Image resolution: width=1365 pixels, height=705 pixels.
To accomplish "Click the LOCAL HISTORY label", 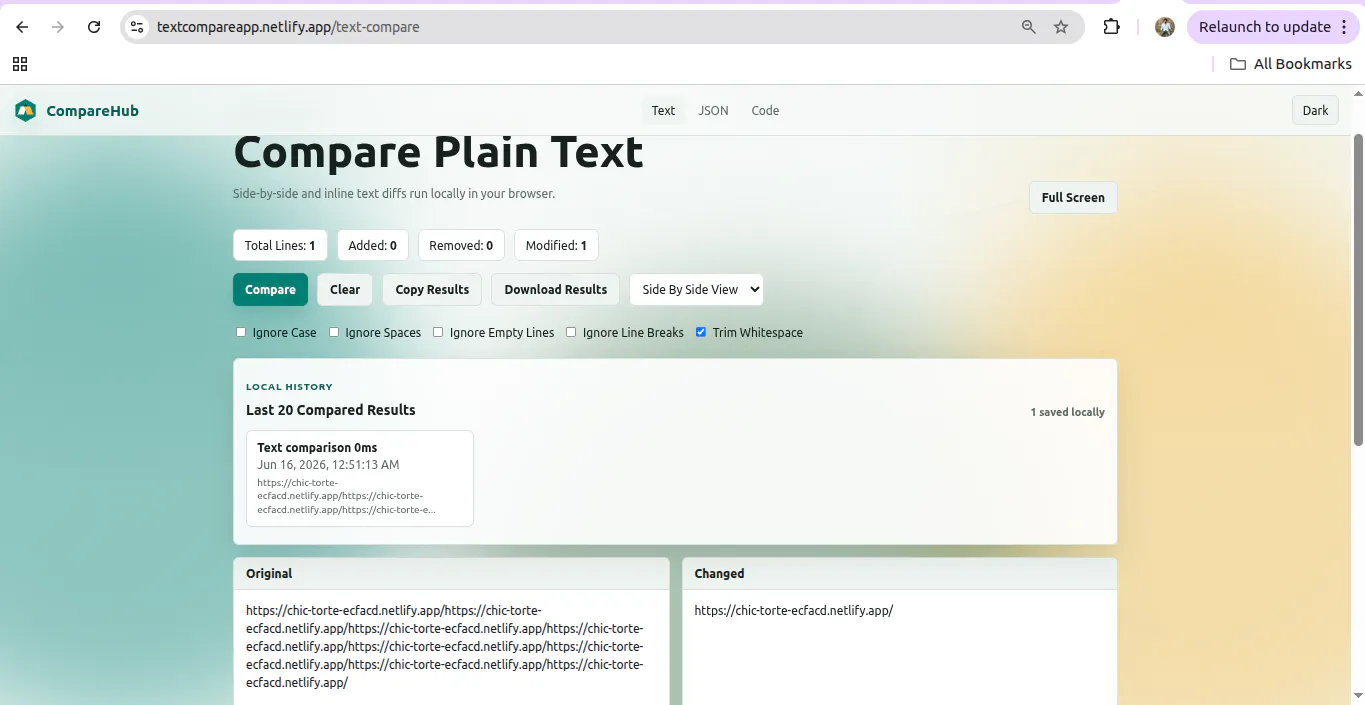I will (289, 387).
